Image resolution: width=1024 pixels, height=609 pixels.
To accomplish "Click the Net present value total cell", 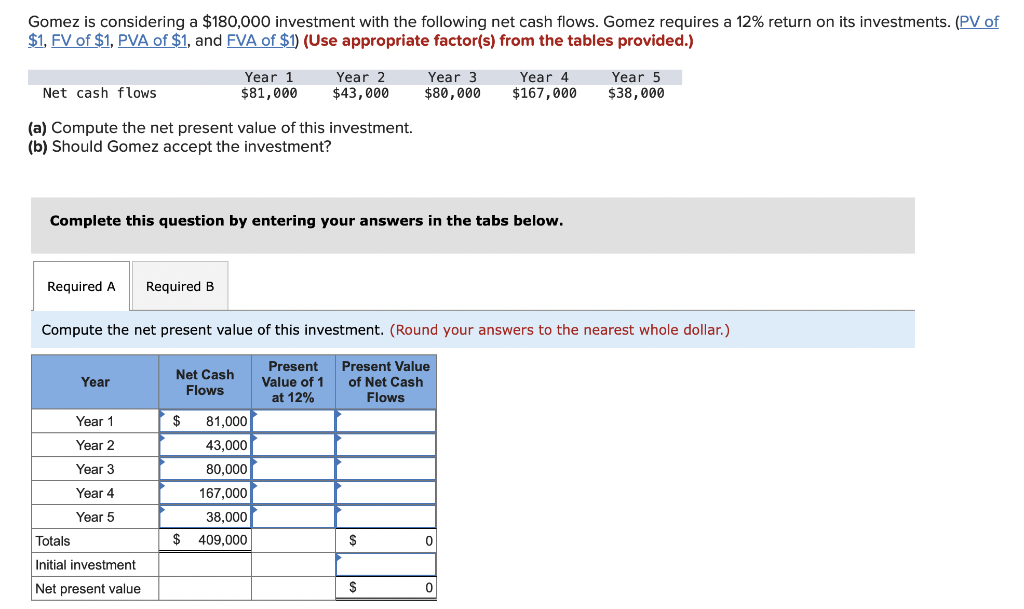I will click(x=386, y=588).
